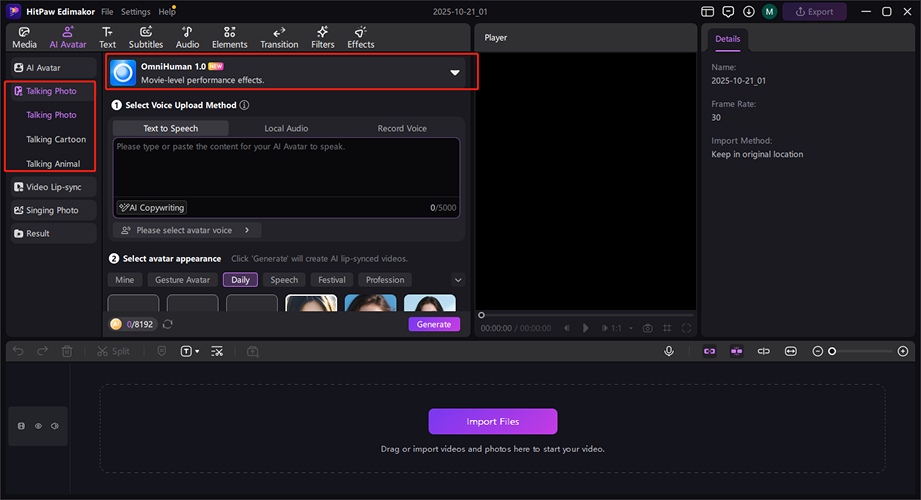
Task: Toggle track mute speaker icon
Action: pos(55,426)
